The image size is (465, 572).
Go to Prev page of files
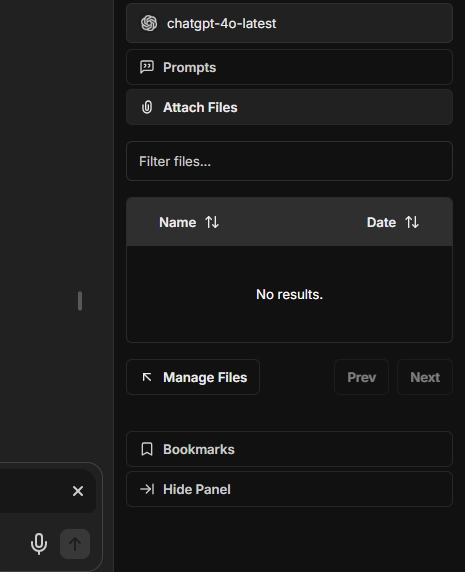tap(361, 377)
